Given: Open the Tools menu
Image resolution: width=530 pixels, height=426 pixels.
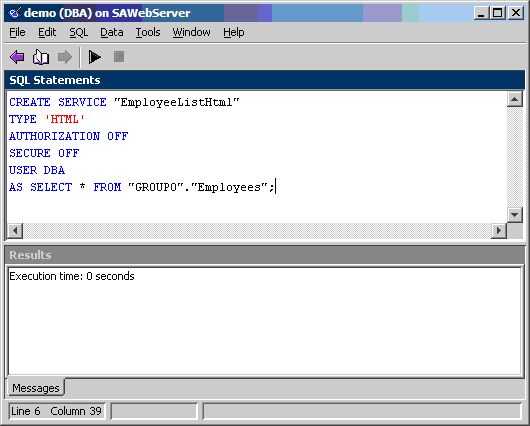Looking at the screenshot, I should (x=148, y=32).
